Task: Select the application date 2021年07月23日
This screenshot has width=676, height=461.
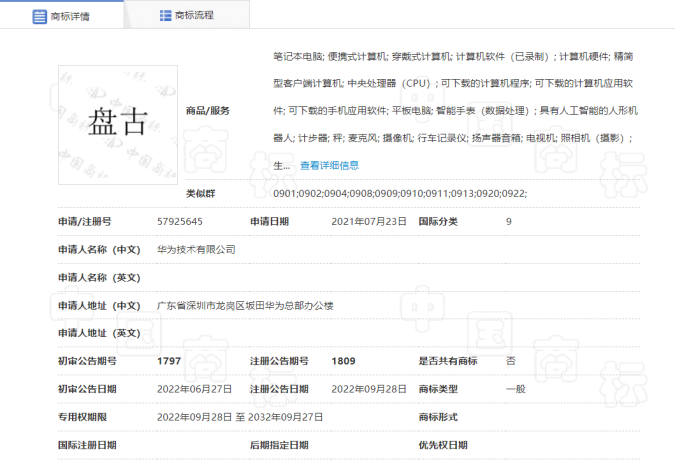Action: (x=369, y=222)
